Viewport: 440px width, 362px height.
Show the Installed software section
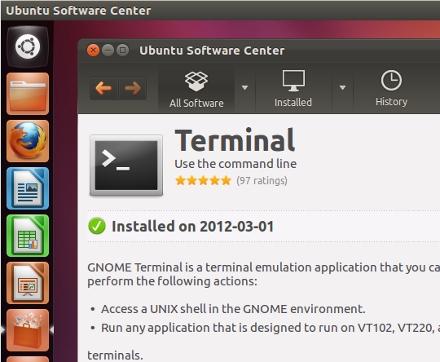pyautogui.click(x=293, y=89)
